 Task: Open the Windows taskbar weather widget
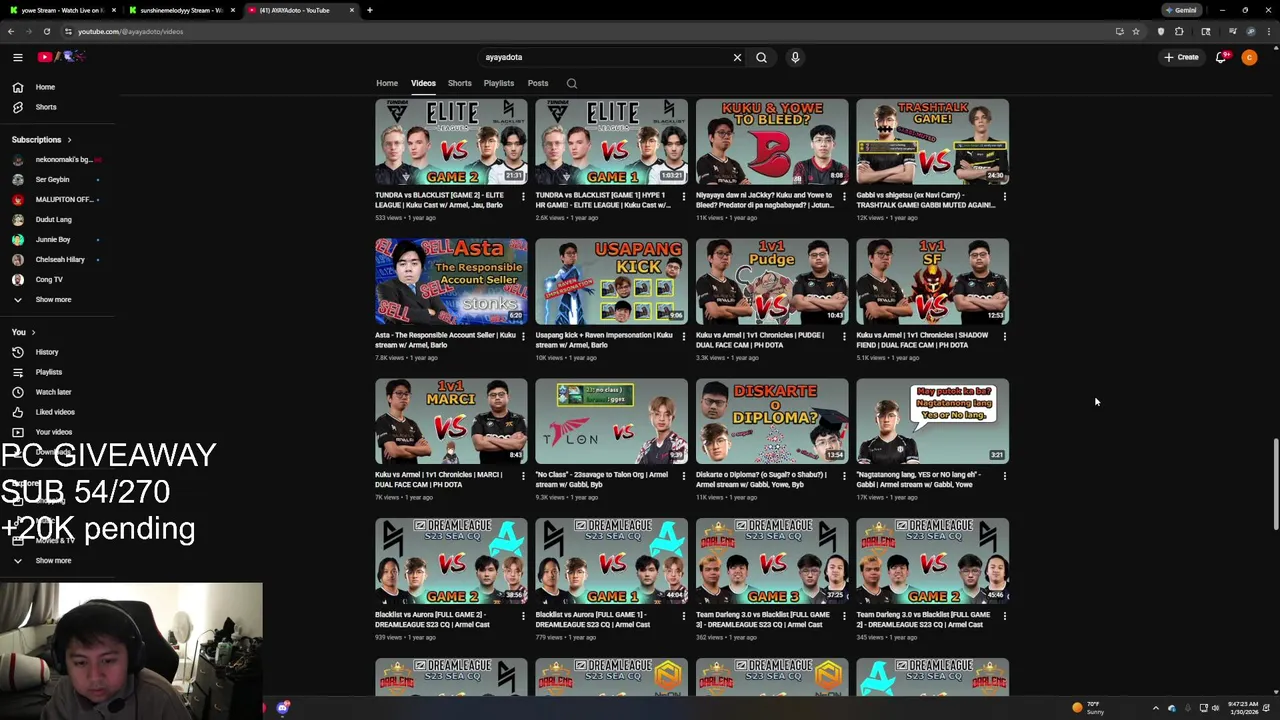1088,707
